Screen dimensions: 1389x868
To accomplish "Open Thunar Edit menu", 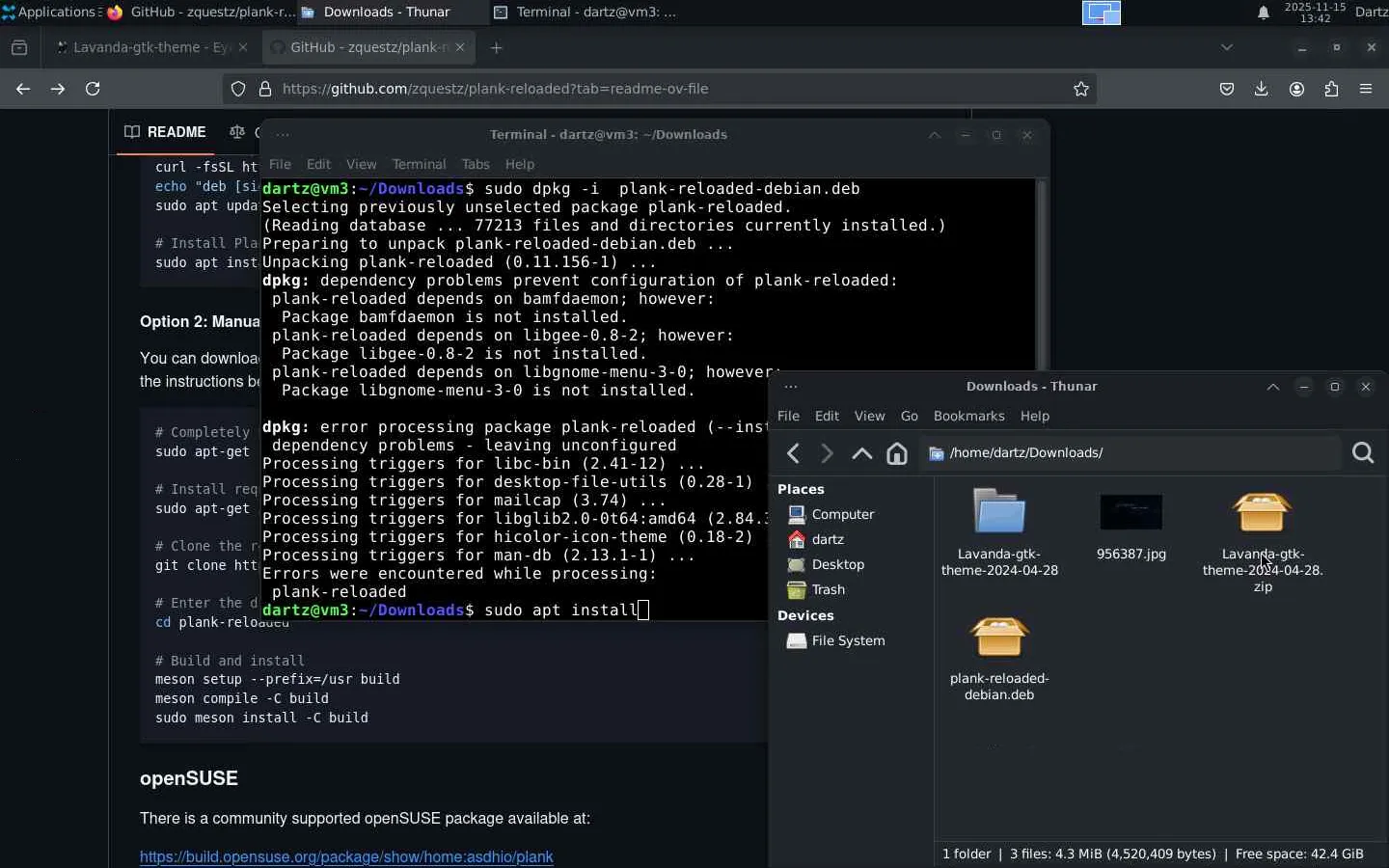I will [x=827, y=417].
